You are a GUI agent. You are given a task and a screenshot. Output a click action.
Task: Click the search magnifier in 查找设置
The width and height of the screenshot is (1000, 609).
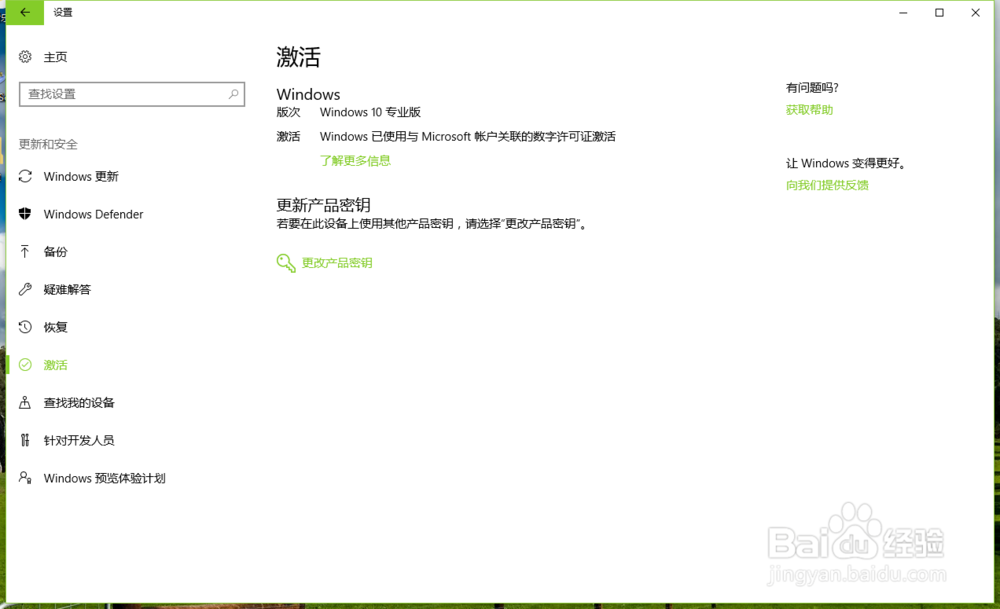click(x=231, y=93)
